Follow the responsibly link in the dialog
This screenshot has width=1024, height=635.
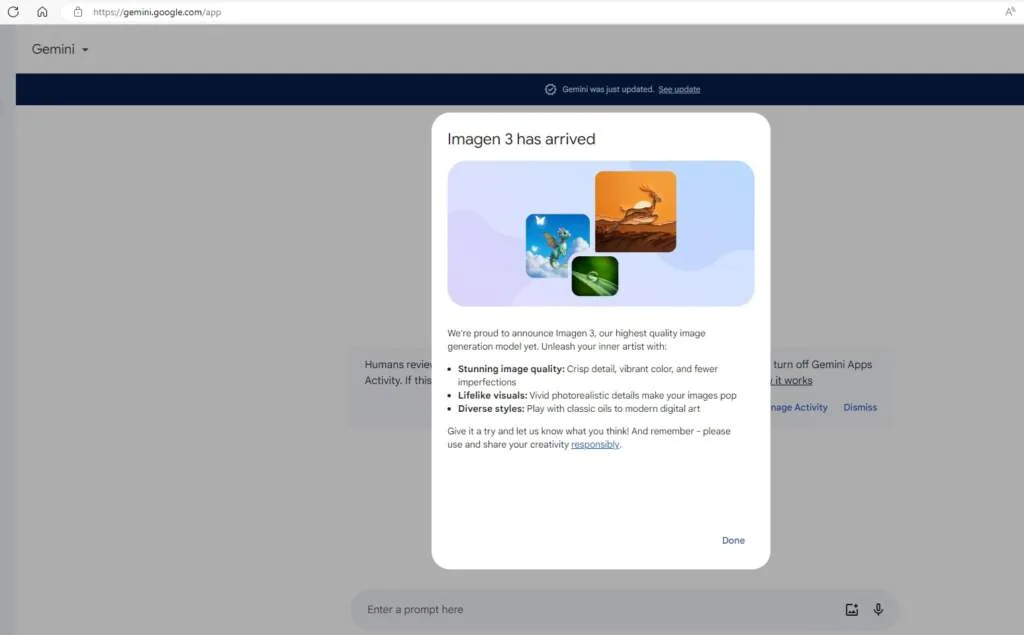click(x=595, y=444)
